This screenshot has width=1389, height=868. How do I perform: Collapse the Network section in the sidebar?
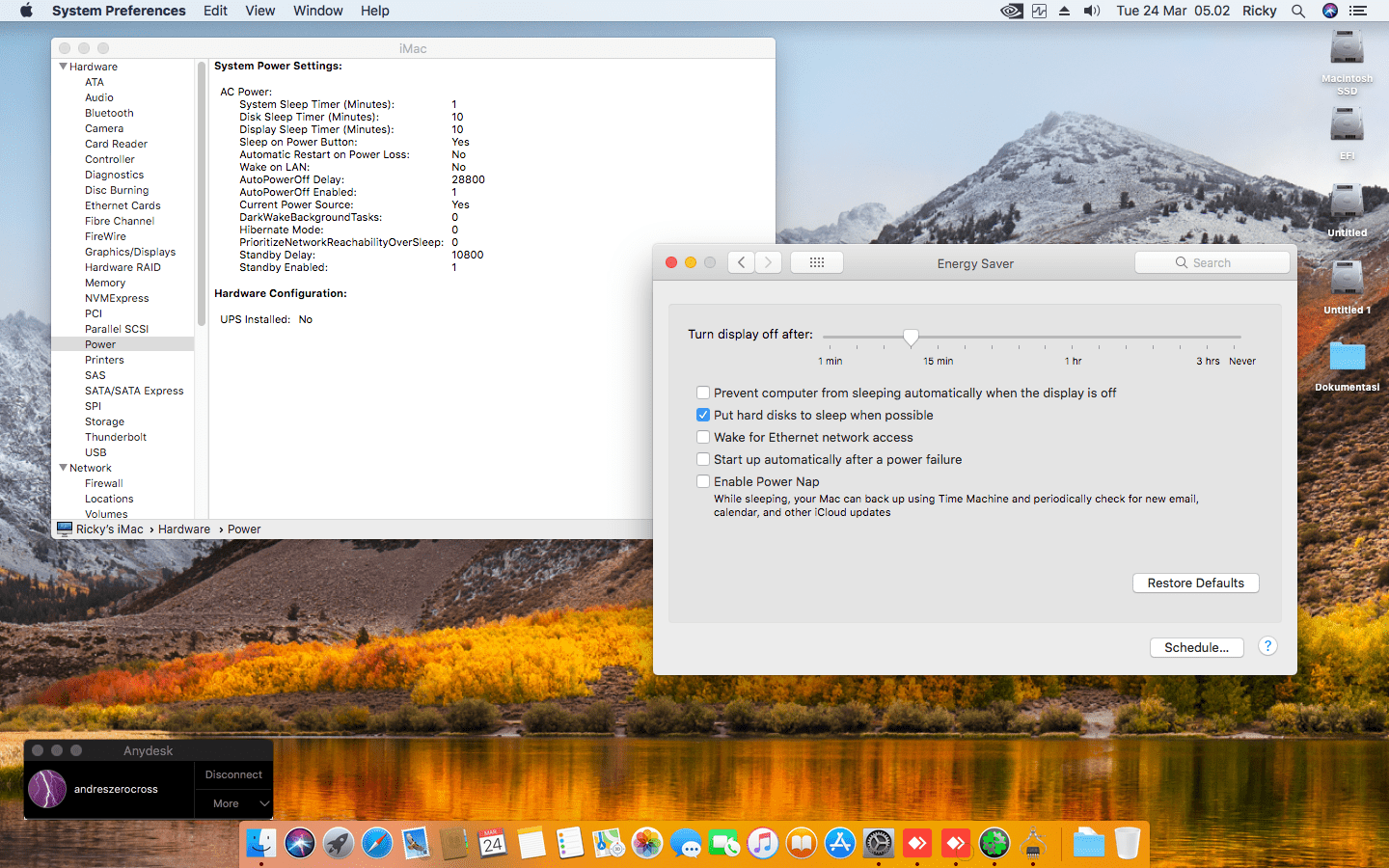click(64, 468)
